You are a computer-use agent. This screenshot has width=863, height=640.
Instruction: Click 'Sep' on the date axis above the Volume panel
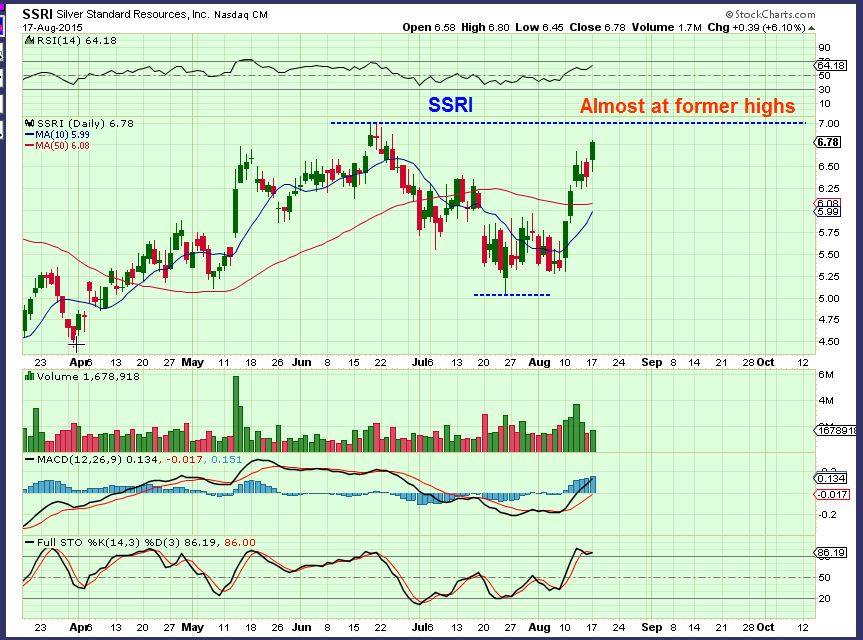(x=652, y=362)
